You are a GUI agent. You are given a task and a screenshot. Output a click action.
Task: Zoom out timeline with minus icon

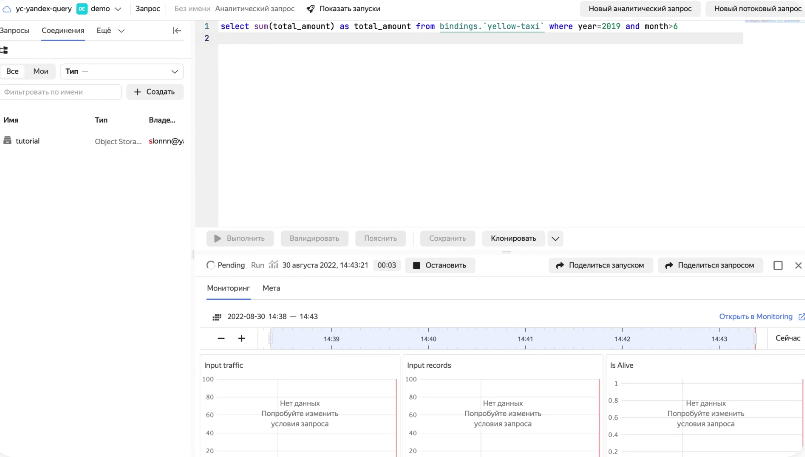tap(221, 339)
